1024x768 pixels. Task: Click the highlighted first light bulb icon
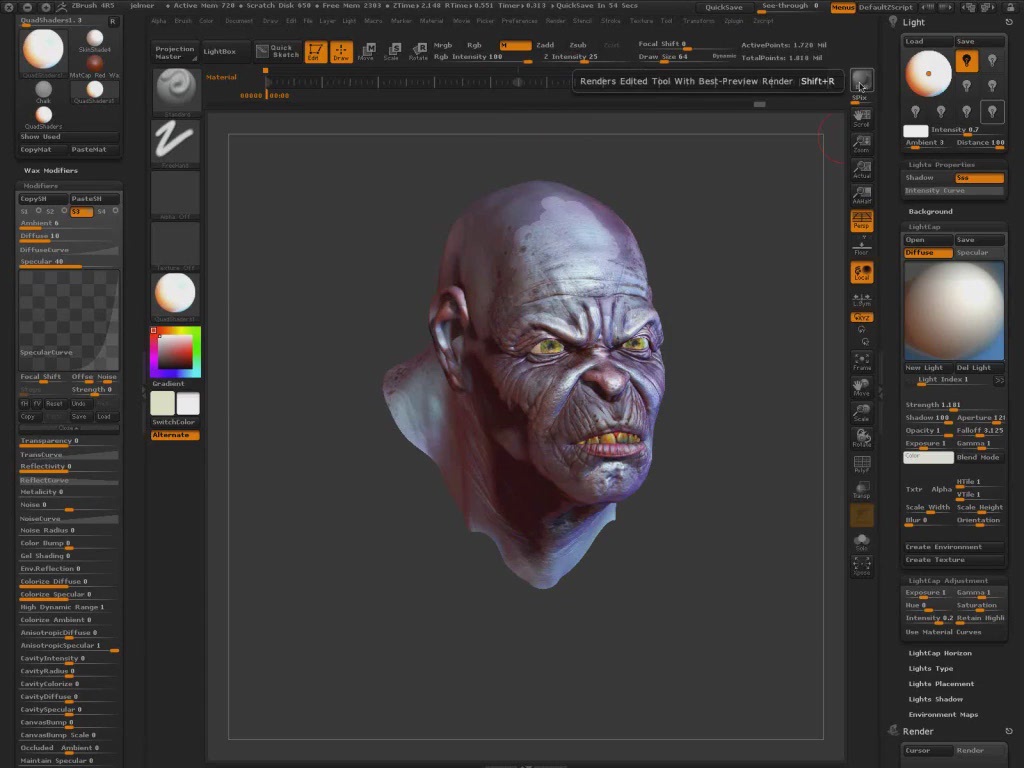[x=967, y=61]
